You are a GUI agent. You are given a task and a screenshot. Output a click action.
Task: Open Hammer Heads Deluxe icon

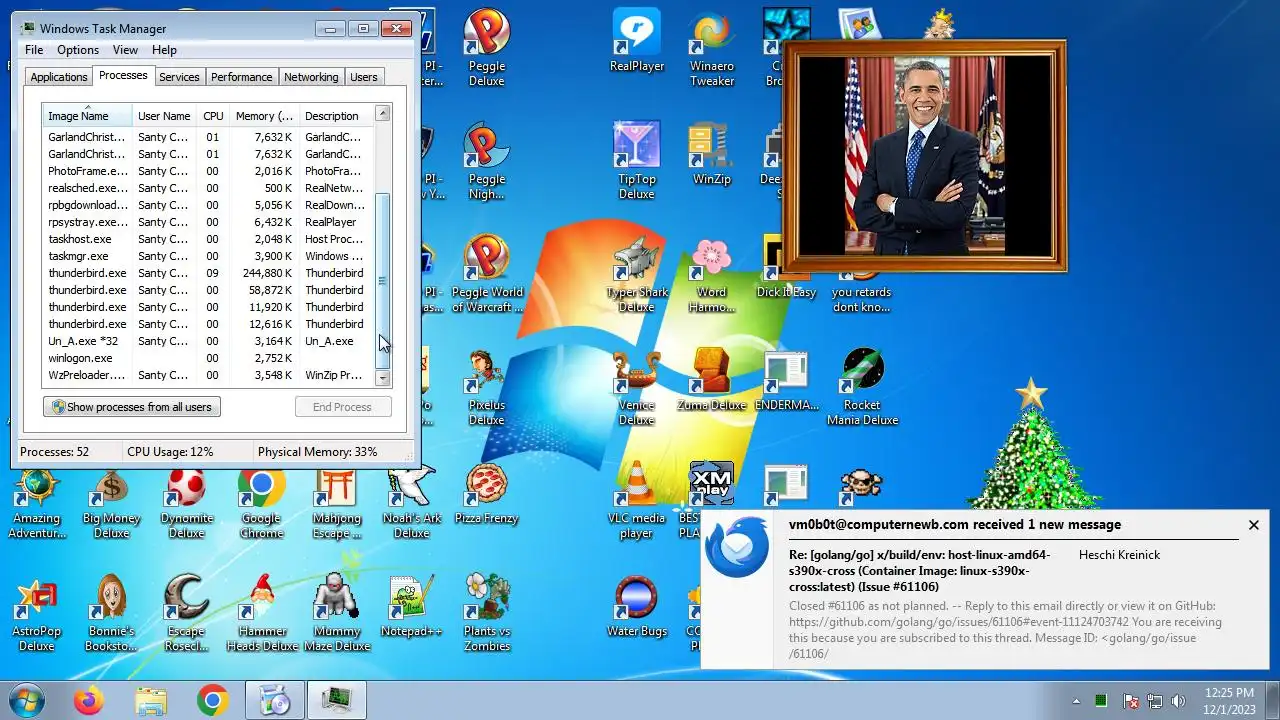[x=262, y=612]
